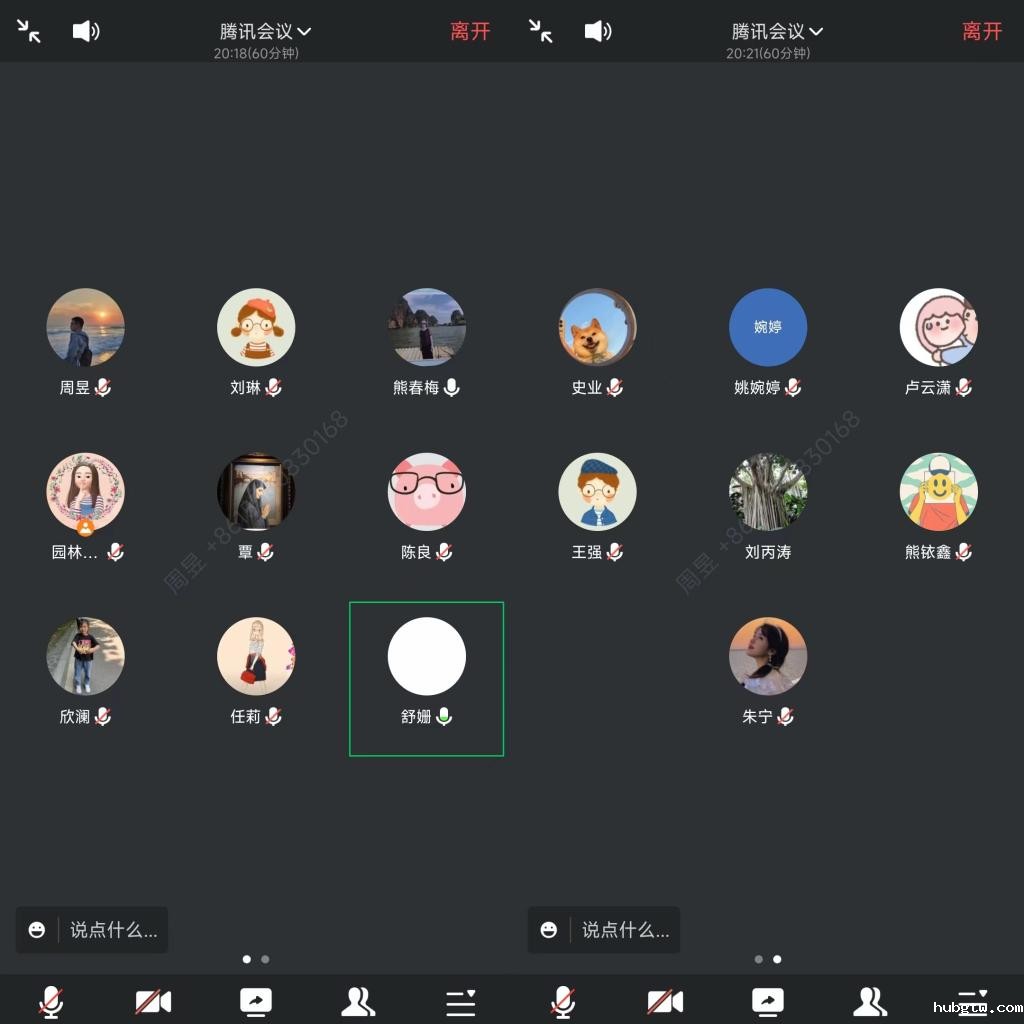
Task: Click the 说点什么... chat field on the 20:21 screen
Action: [625, 930]
